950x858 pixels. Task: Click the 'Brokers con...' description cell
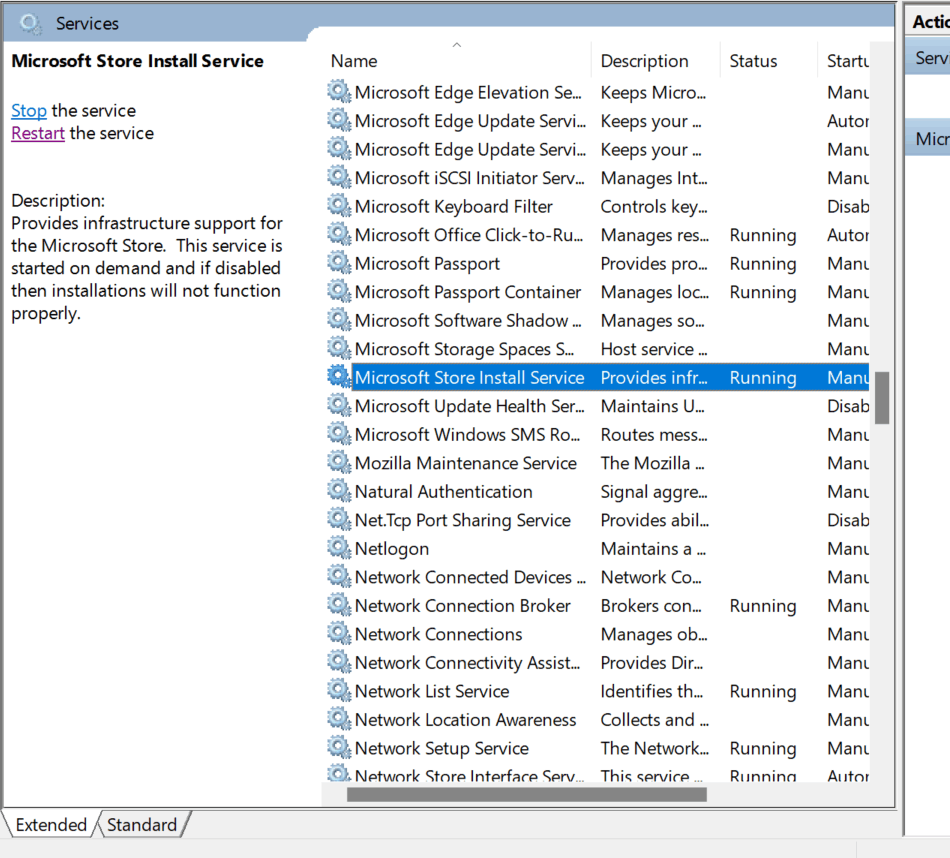[x=651, y=605]
